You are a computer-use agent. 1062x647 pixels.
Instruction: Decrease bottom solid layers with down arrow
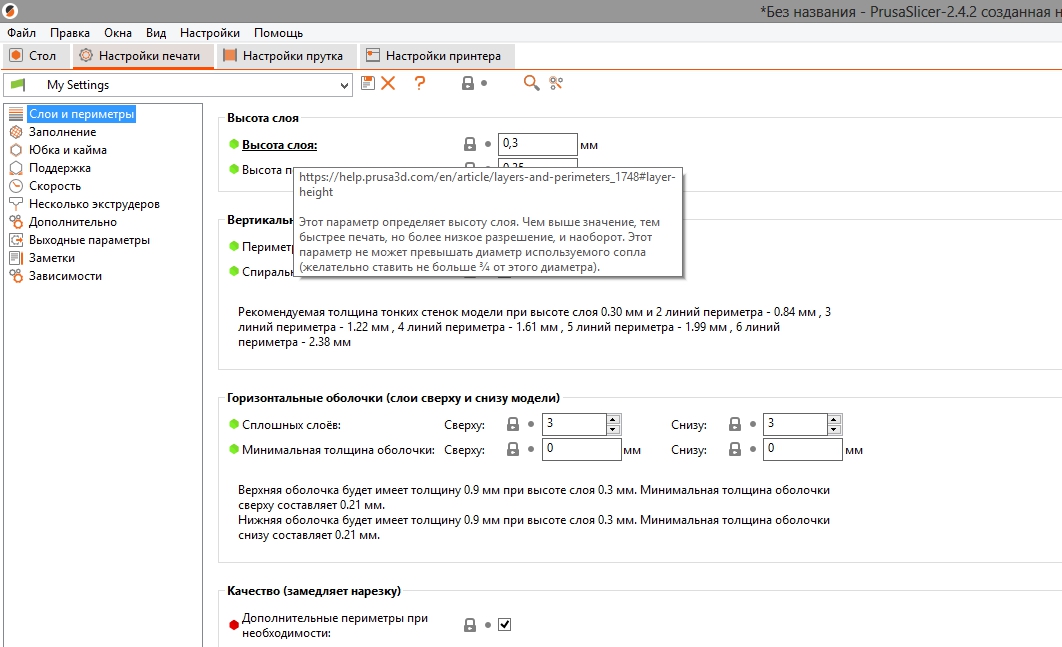click(835, 430)
